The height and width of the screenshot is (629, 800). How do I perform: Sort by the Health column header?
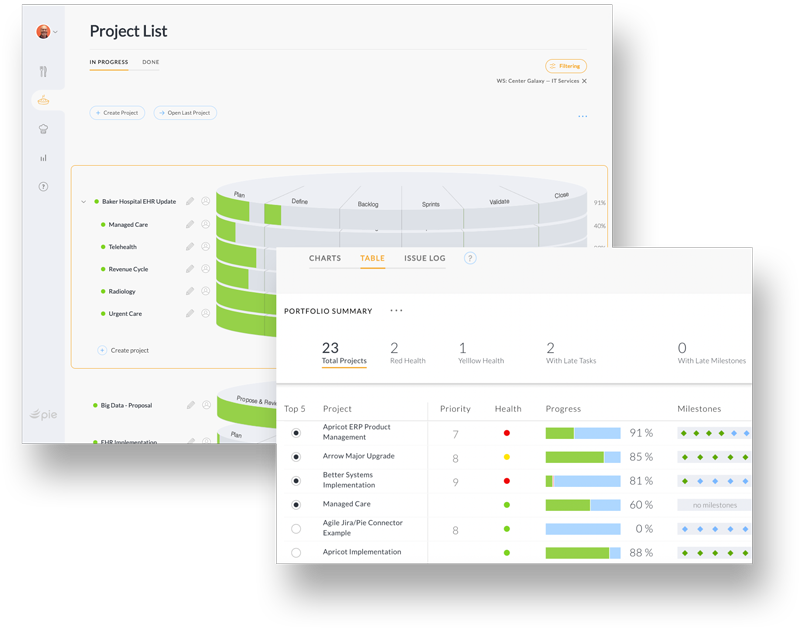click(508, 409)
